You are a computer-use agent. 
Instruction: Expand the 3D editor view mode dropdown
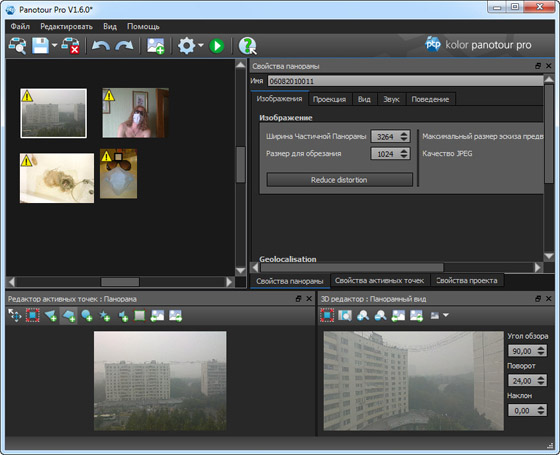tap(446, 315)
